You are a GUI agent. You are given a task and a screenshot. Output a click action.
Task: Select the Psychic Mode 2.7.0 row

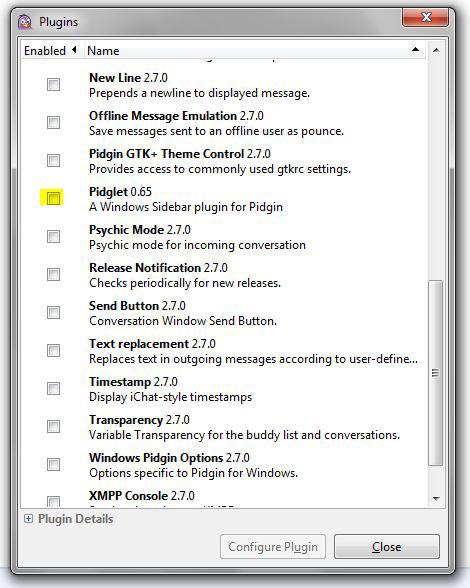(224, 237)
